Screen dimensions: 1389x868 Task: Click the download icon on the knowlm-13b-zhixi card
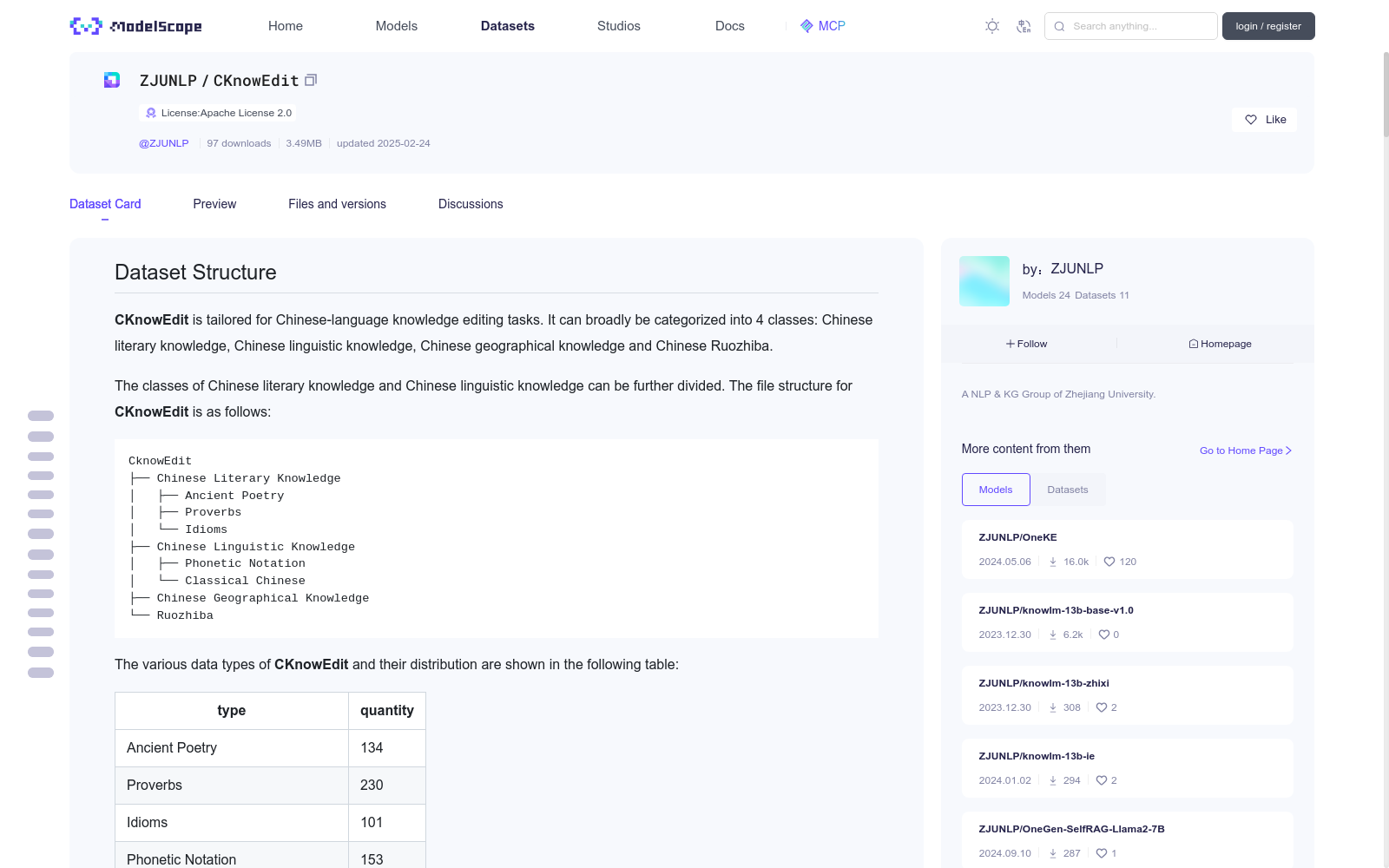(x=1053, y=707)
